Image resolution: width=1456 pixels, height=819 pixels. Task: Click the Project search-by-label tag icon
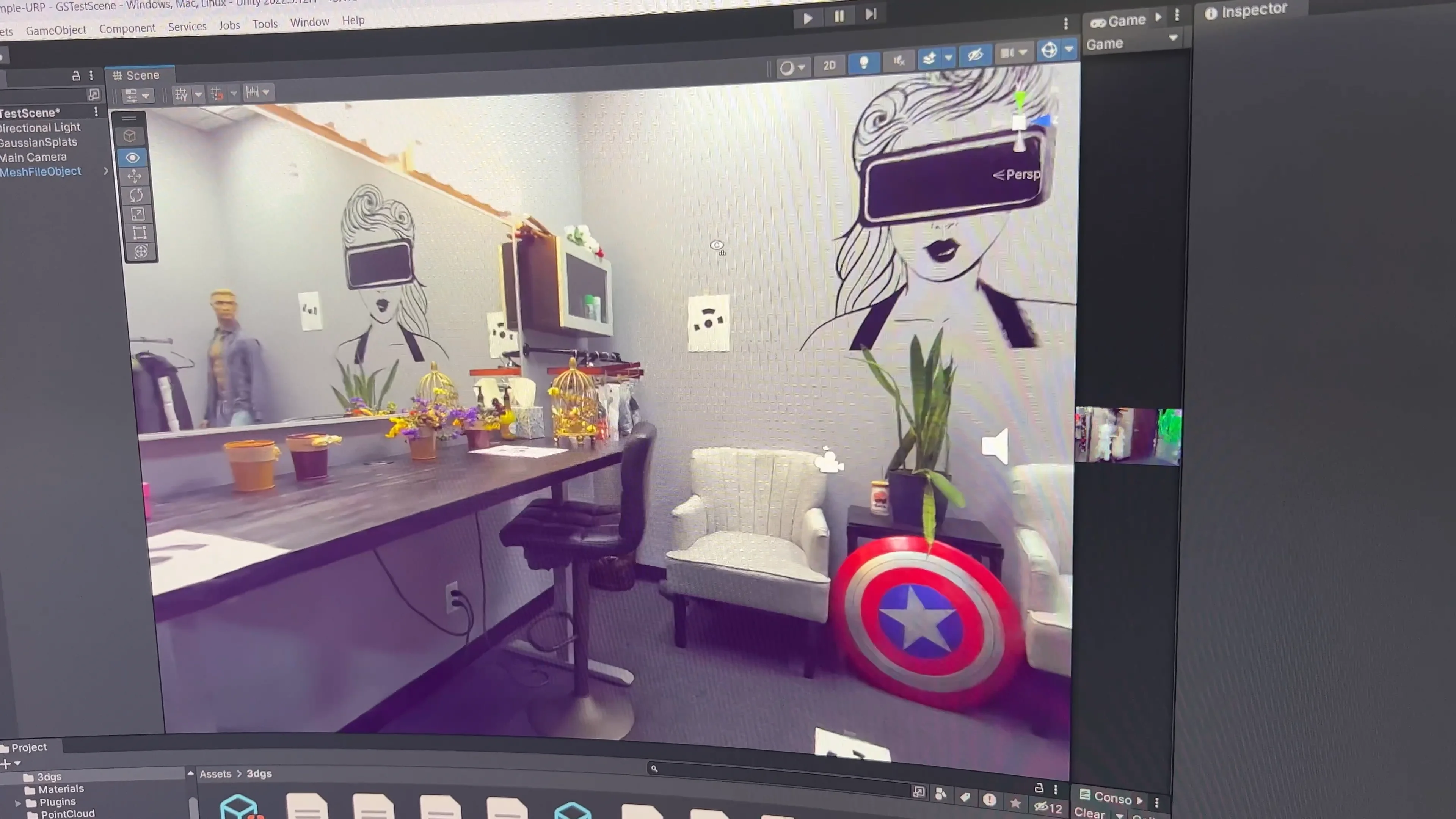965,797
